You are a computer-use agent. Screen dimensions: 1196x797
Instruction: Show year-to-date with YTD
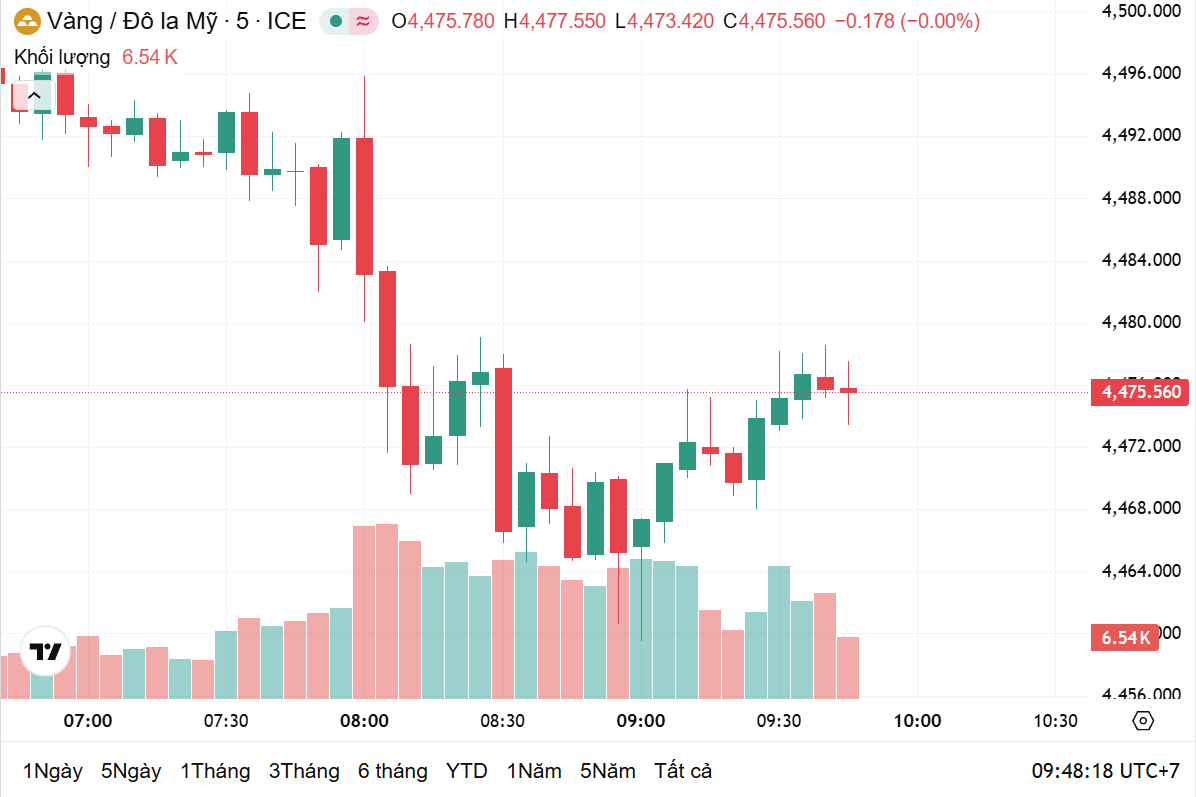click(x=467, y=771)
